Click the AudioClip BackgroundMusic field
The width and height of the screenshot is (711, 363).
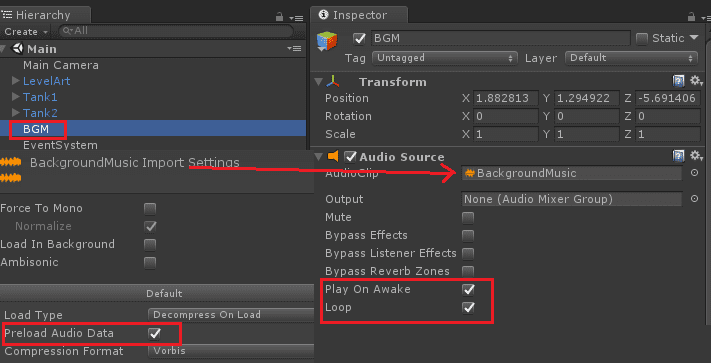572,173
